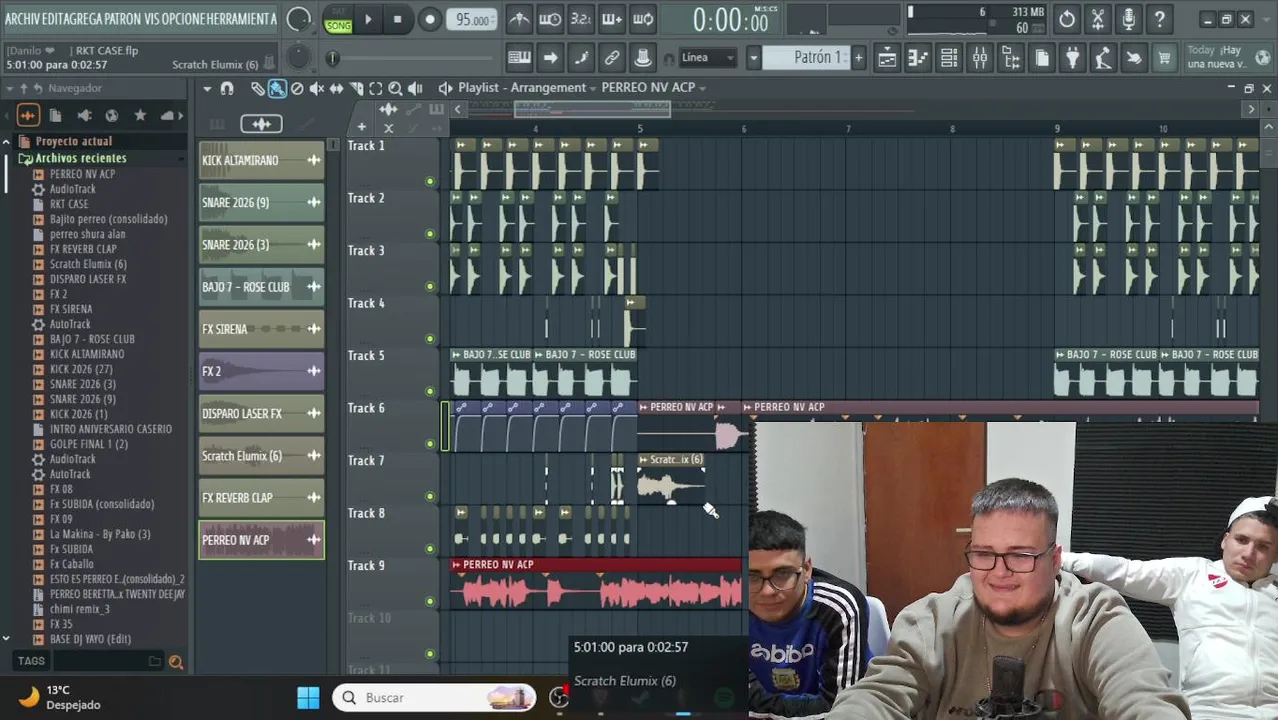Select the playlist Mute tool
Image resolution: width=1278 pixels, height=720 pixels.
coord(317,88)
